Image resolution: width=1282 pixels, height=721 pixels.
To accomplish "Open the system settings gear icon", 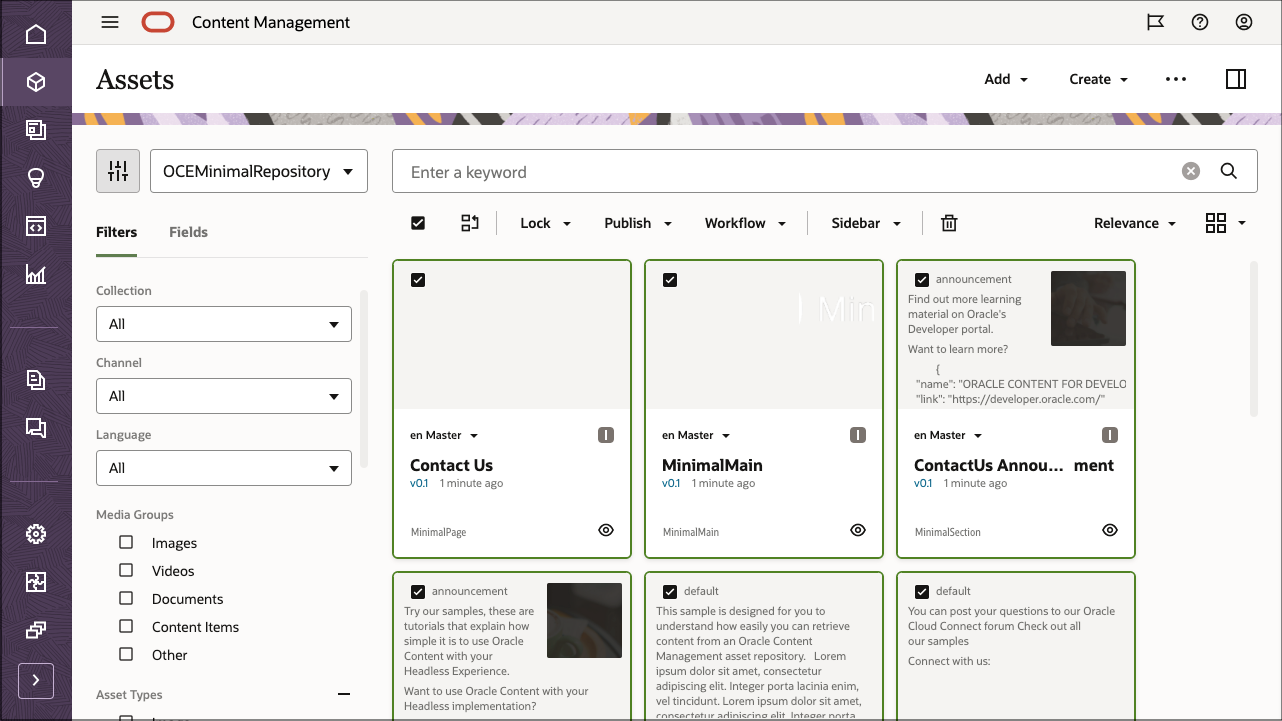I will pyautogui.click(x=36, y=533).
